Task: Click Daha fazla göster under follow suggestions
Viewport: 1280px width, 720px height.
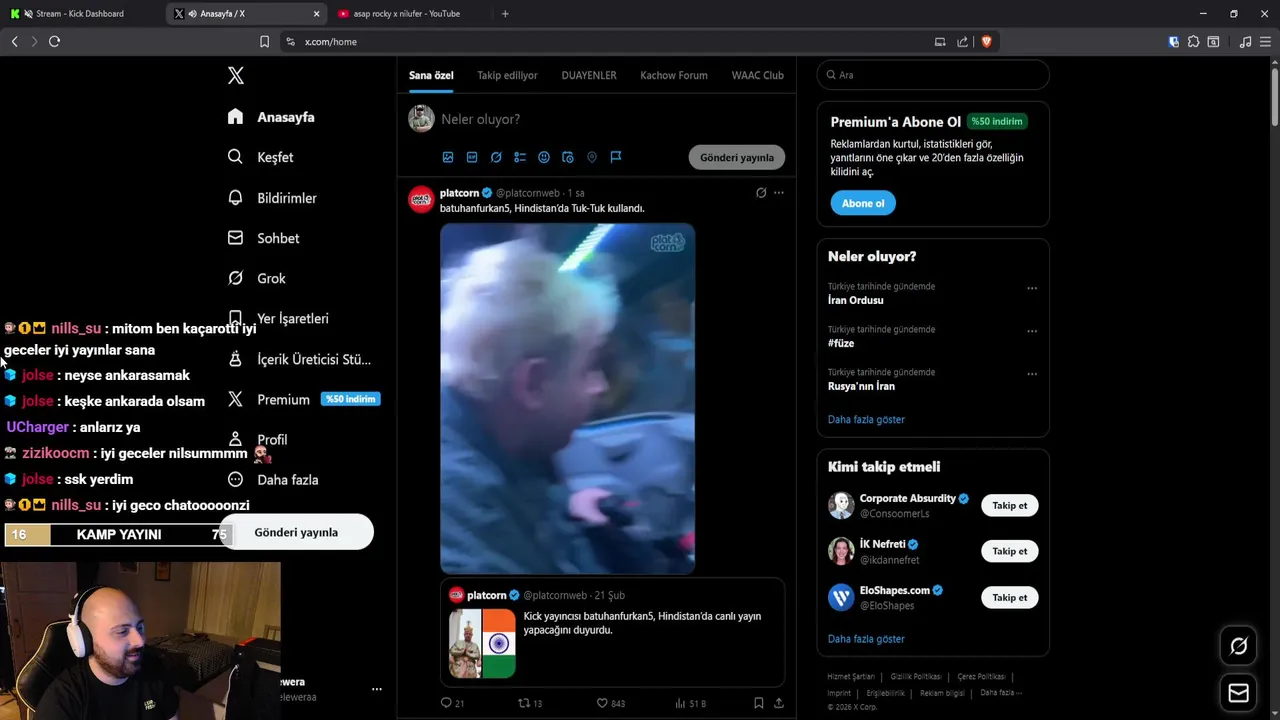Action: pyautogui.click(x=866, y=638)
